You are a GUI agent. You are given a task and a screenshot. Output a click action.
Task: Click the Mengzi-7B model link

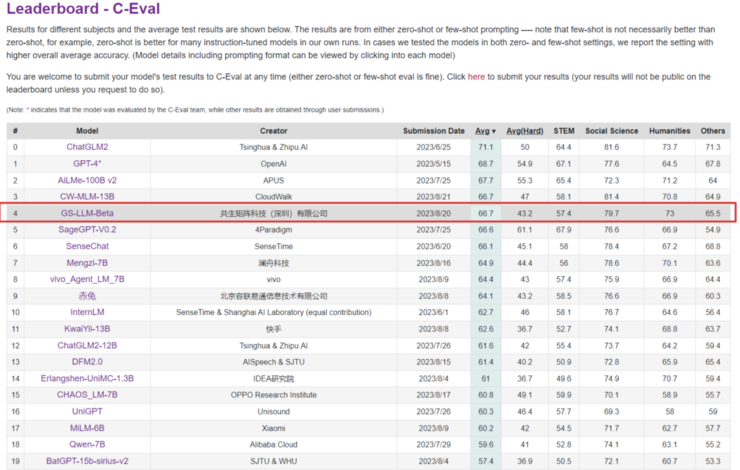[87, 262]
